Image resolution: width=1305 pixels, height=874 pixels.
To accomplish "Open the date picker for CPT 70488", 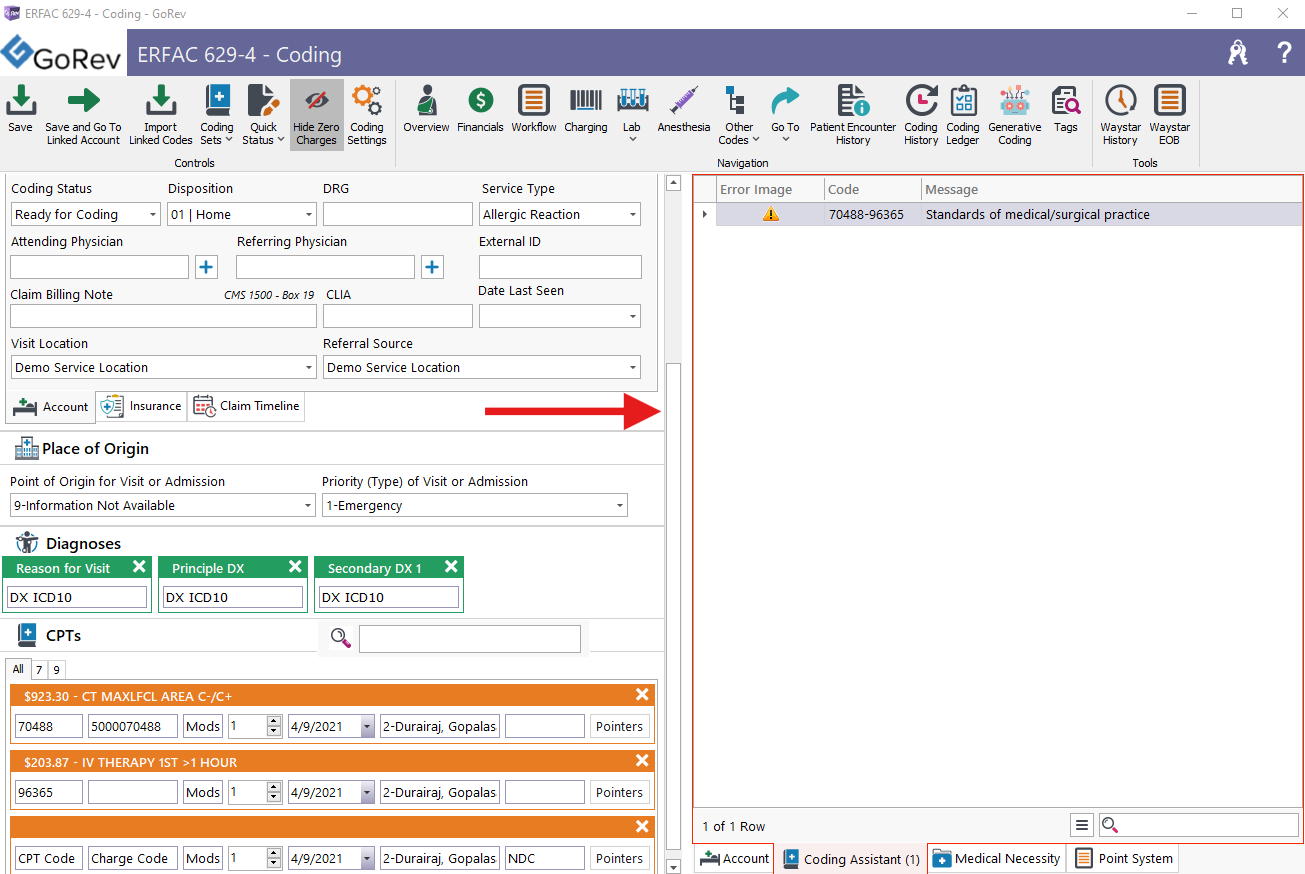I will (367, 726).
